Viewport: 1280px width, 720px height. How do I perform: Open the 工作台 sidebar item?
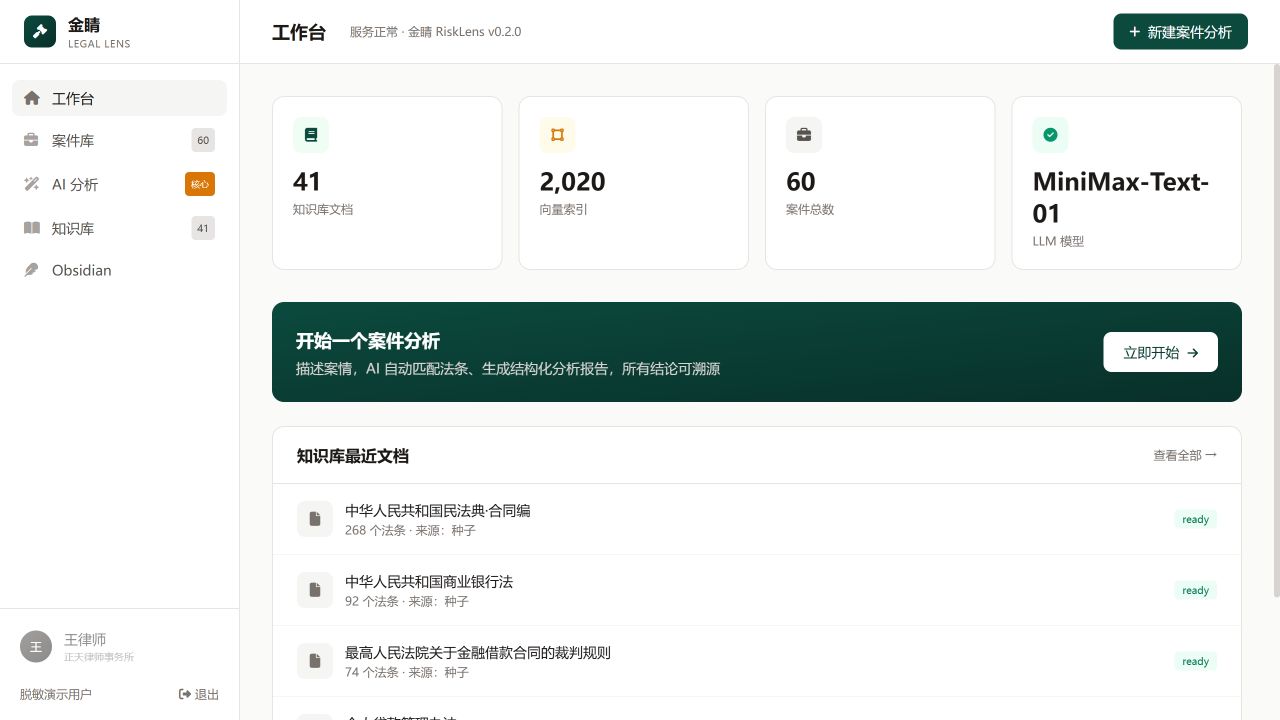tap(120, 98)
